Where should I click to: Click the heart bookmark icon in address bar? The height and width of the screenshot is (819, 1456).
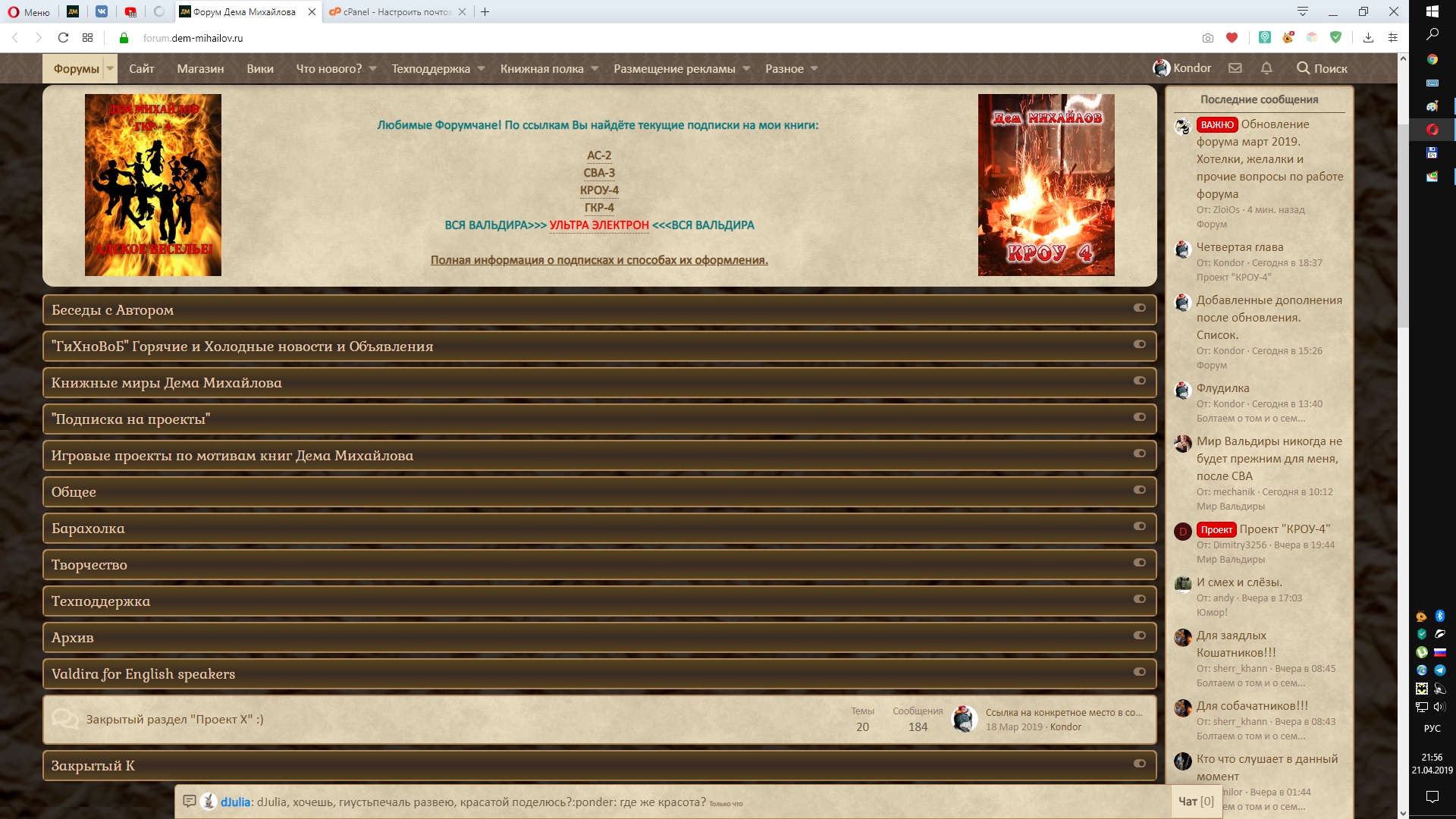1232,38
